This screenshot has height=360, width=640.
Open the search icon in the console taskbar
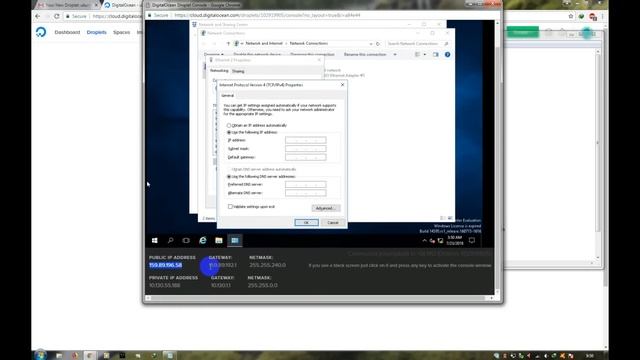tap(171, 240)
